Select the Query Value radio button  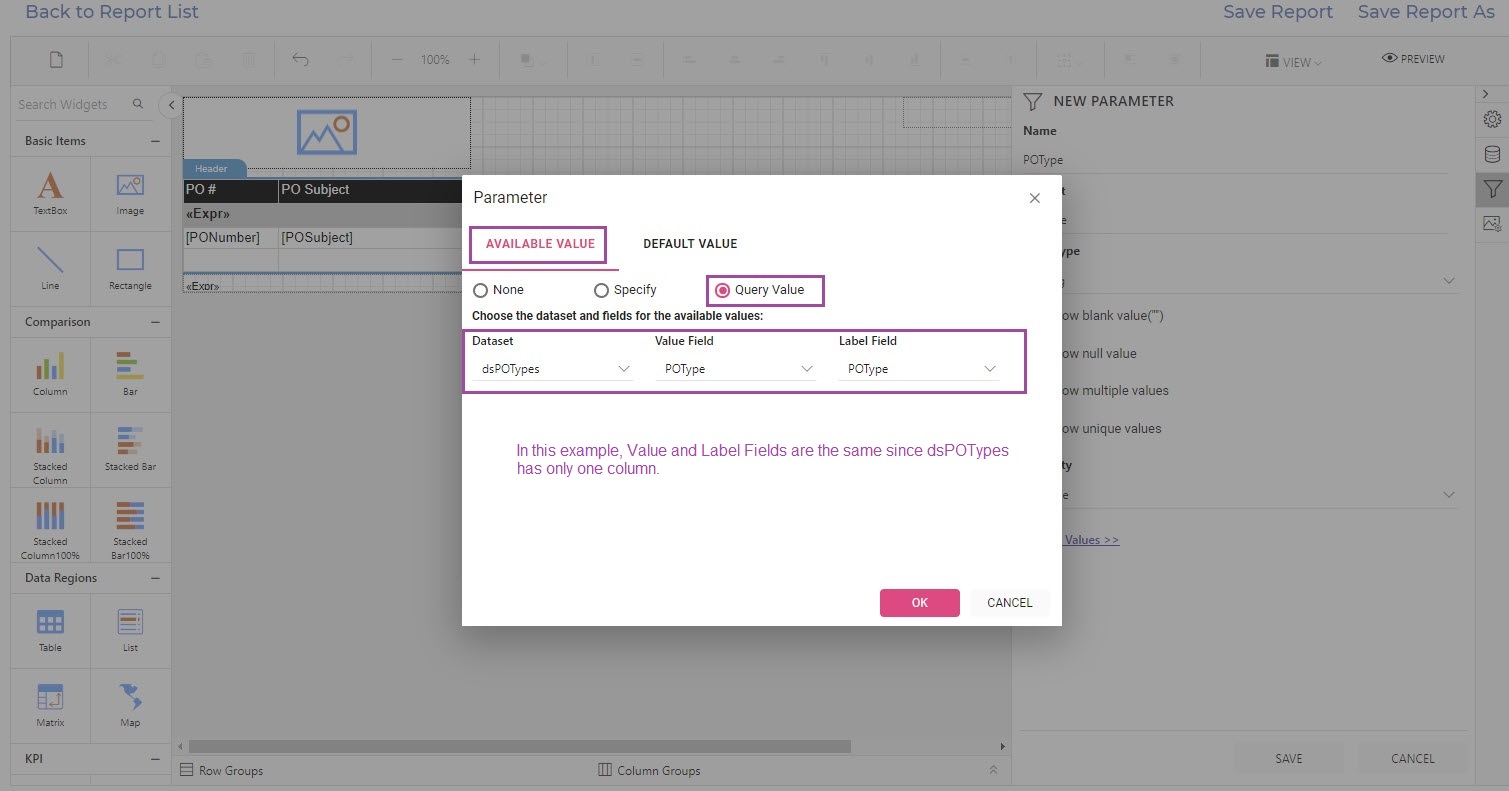(x=723, y=290)
